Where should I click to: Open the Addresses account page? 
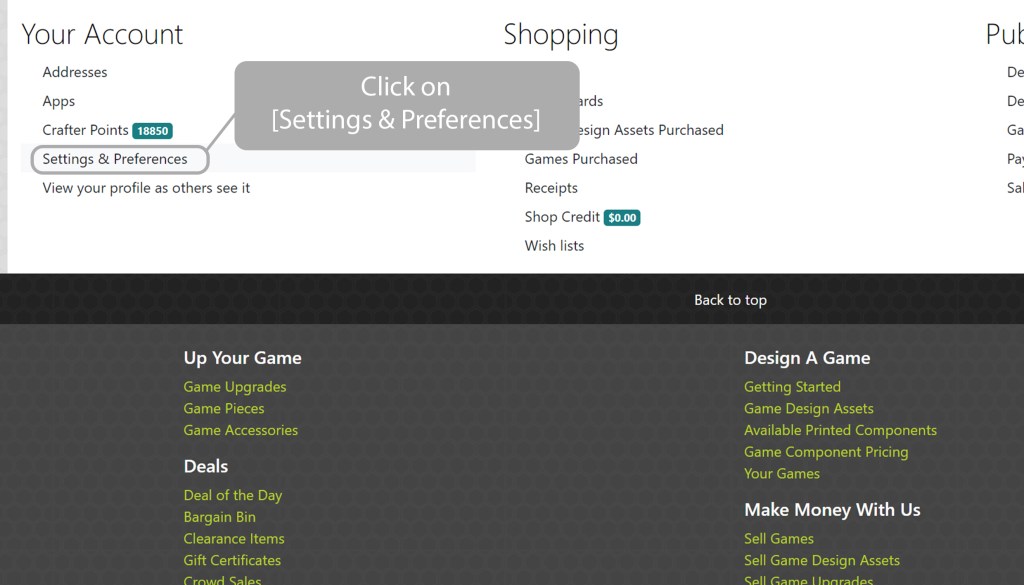tap(75, 72)
